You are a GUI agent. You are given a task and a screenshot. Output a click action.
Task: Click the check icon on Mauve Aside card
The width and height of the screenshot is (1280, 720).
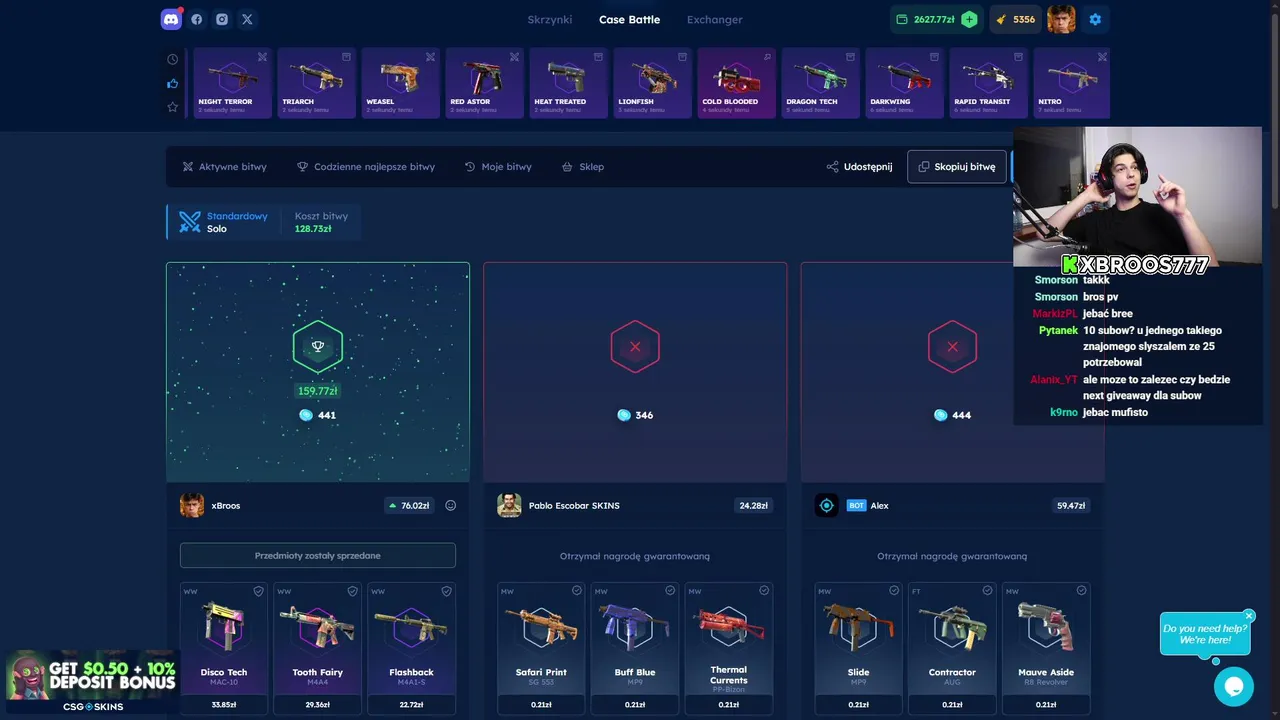click(x=1081, y=591)
